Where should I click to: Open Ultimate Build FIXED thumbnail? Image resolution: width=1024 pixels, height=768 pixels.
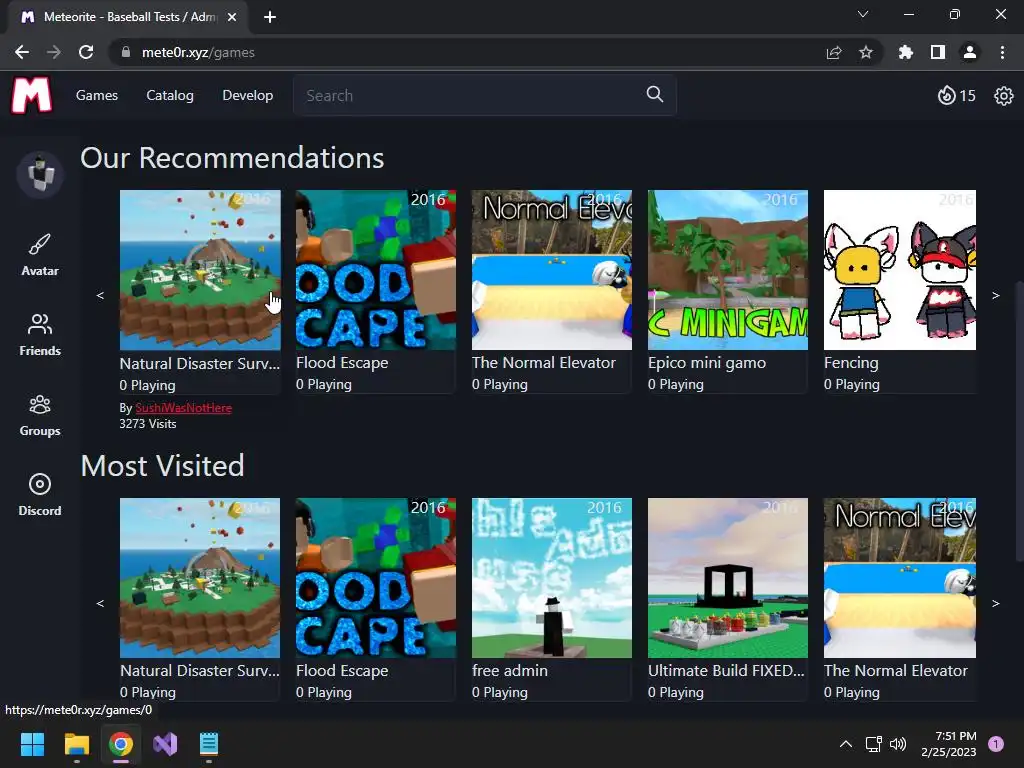728,578
